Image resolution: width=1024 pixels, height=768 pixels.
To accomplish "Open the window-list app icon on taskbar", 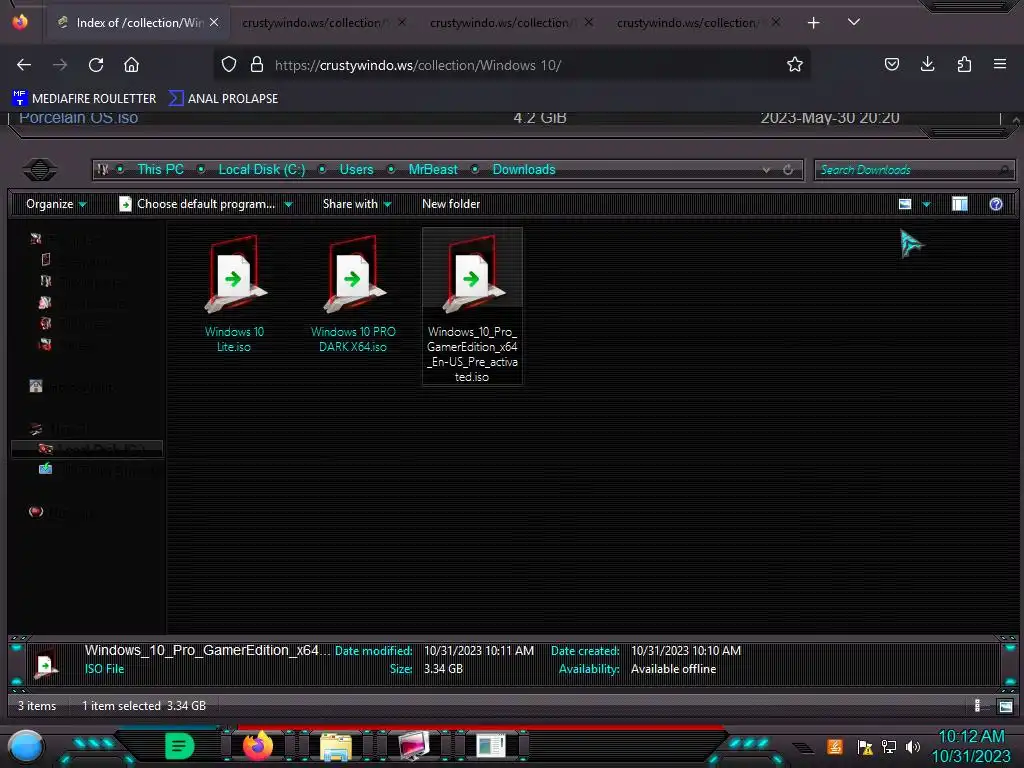I will (x=491, y=746).
